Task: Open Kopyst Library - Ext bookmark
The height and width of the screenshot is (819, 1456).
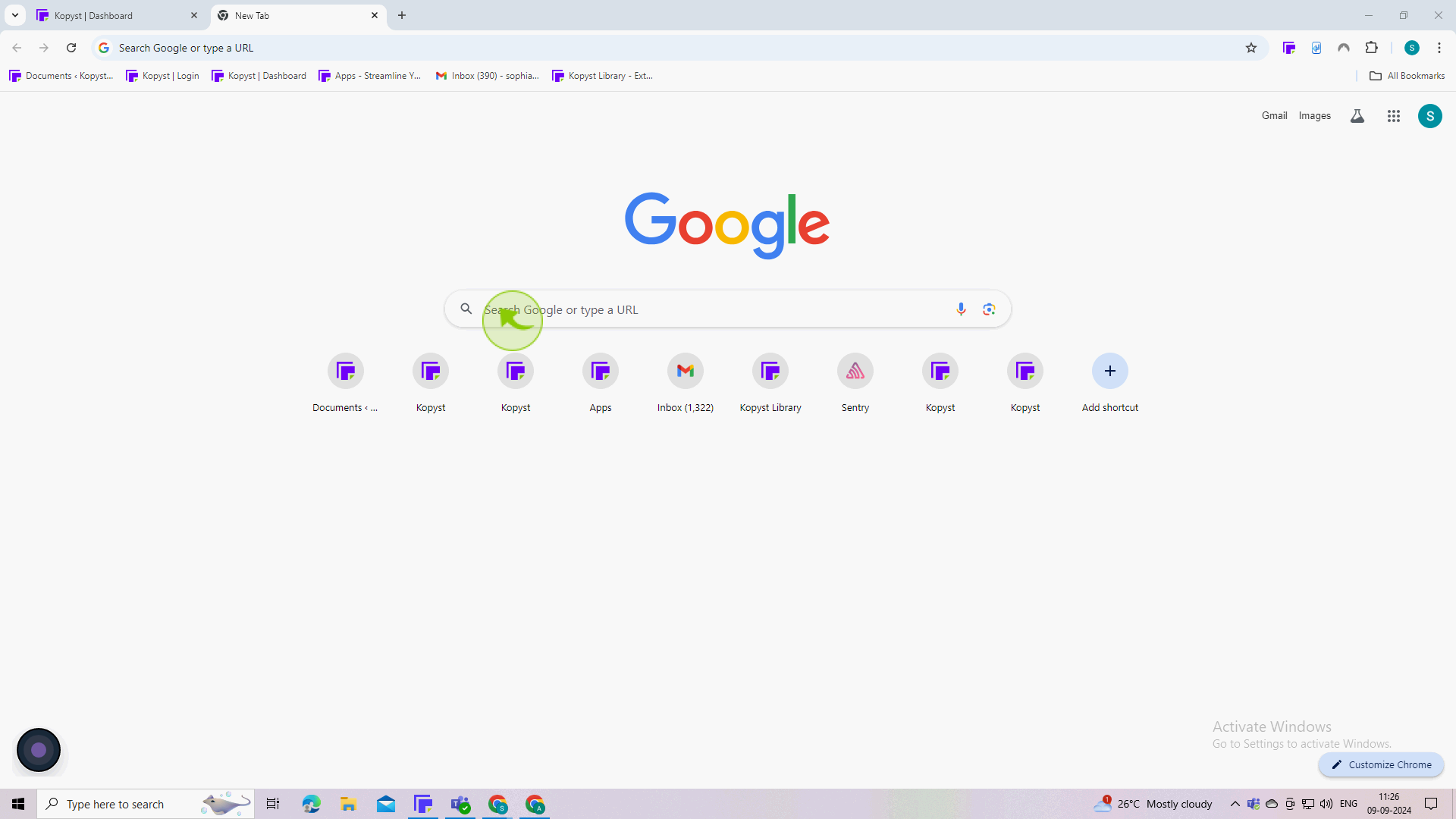Action: click(x=603, y=76)
